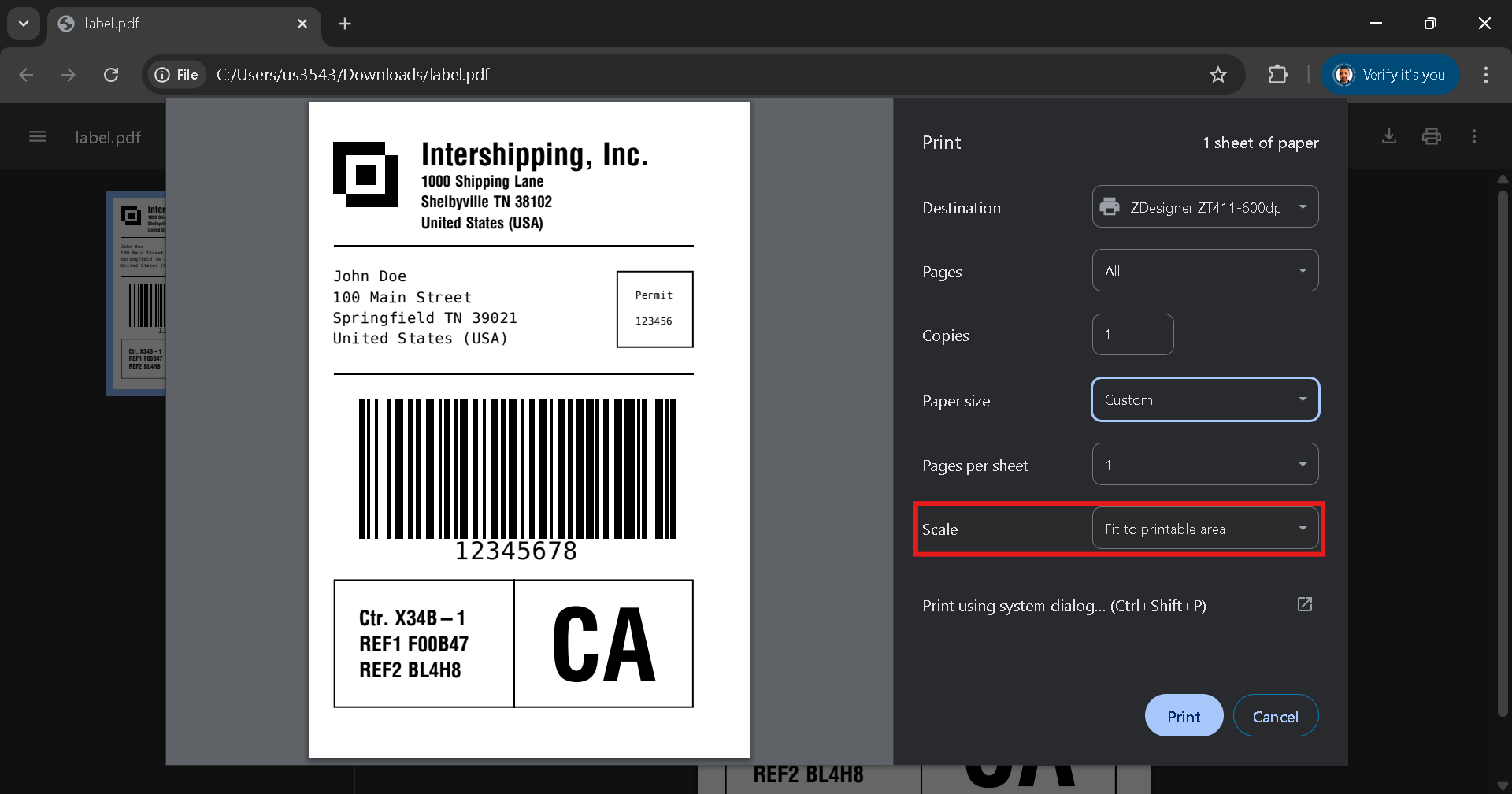Open the Extensions puzzle icon
The width and height of the screenshot is (1512, 794).
pos(1277,75)
